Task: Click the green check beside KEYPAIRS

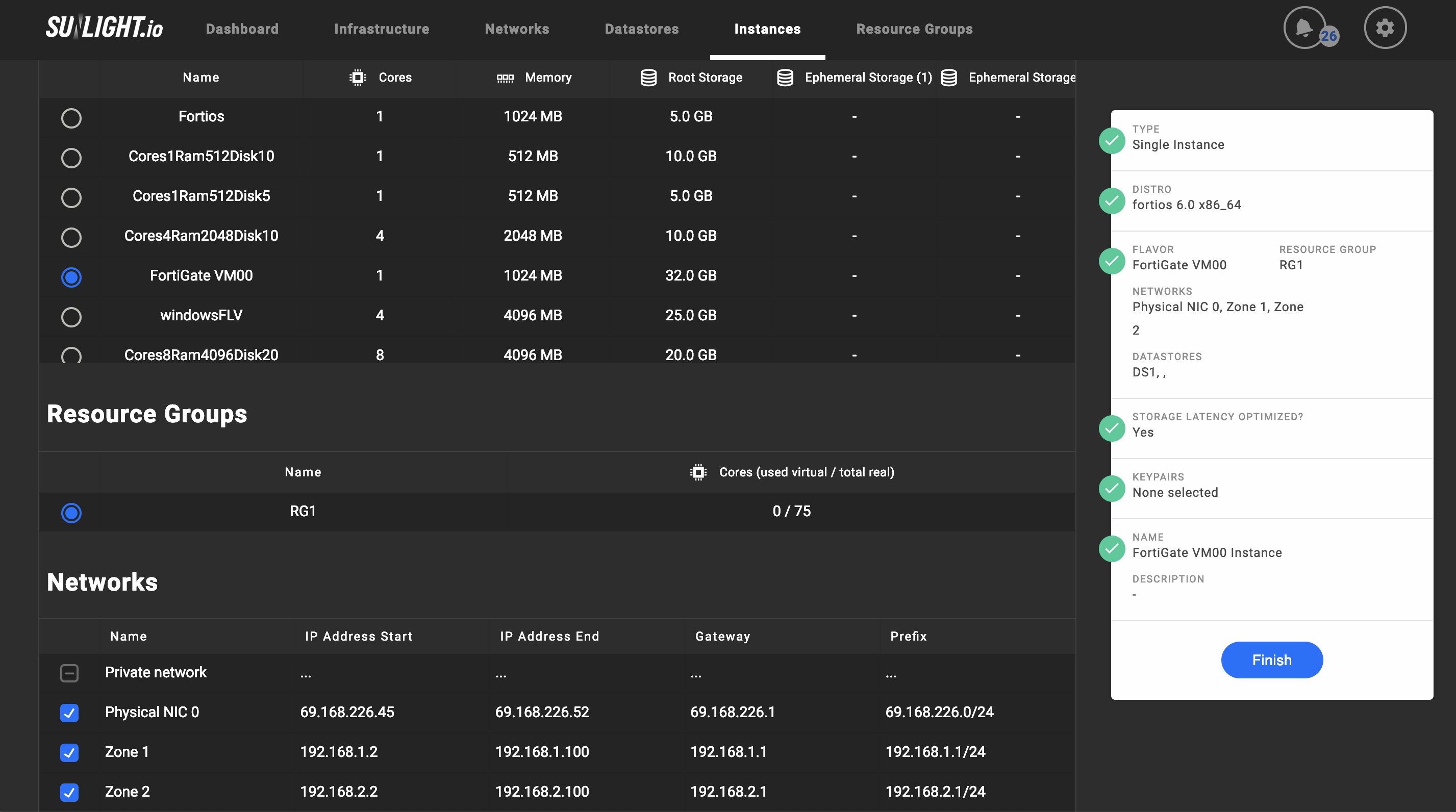Action: click(x=1112, y=488)
